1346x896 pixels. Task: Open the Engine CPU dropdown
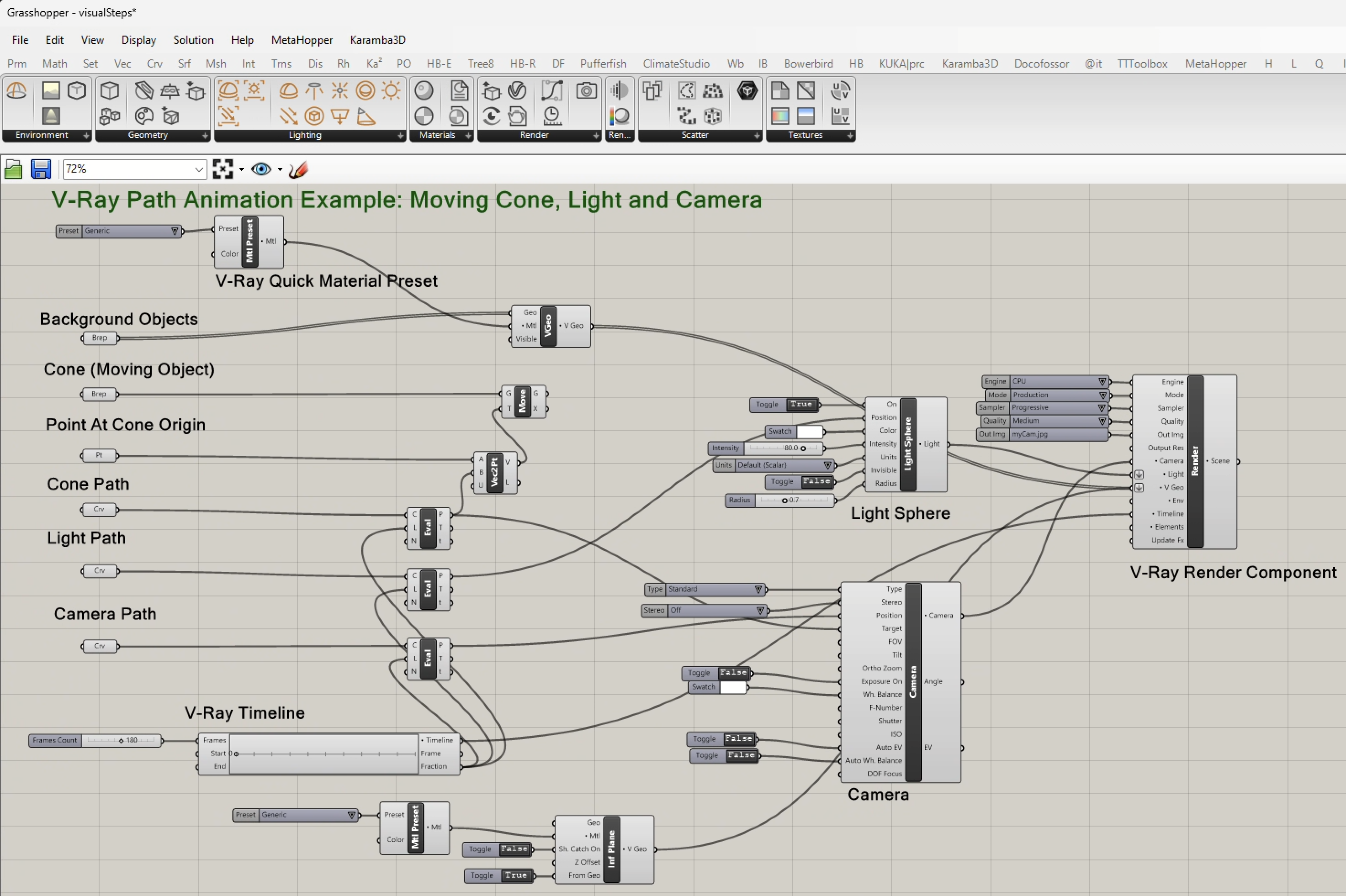1102,381
